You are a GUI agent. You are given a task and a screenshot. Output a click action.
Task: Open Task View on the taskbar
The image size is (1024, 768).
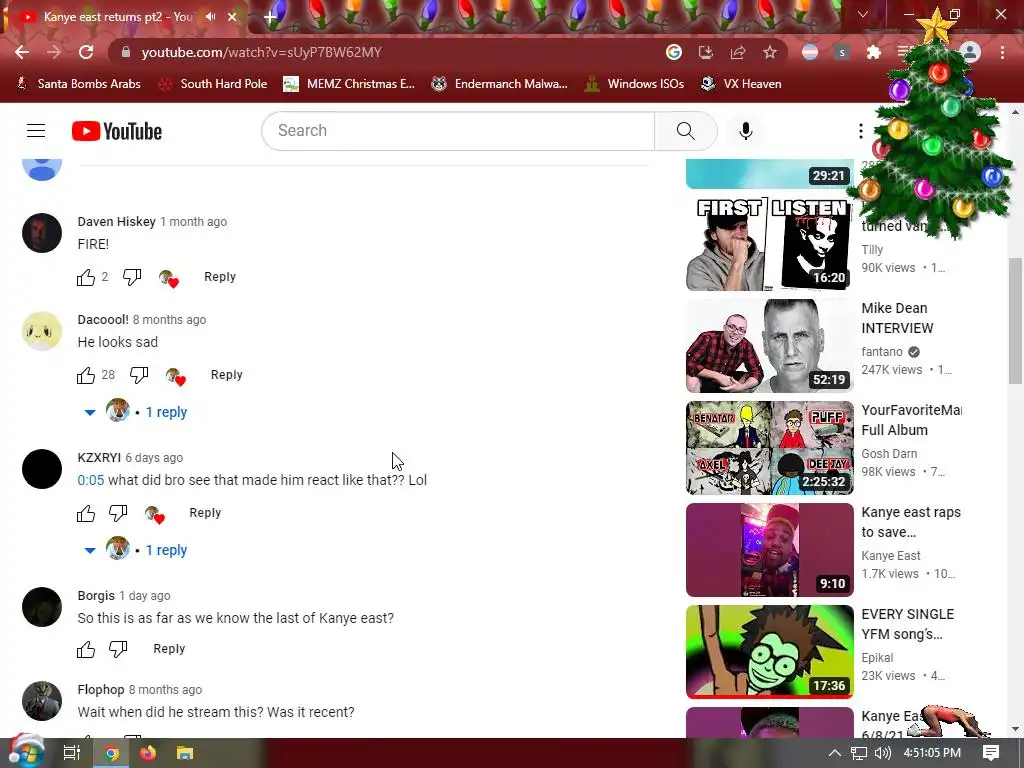coord(72,753)
